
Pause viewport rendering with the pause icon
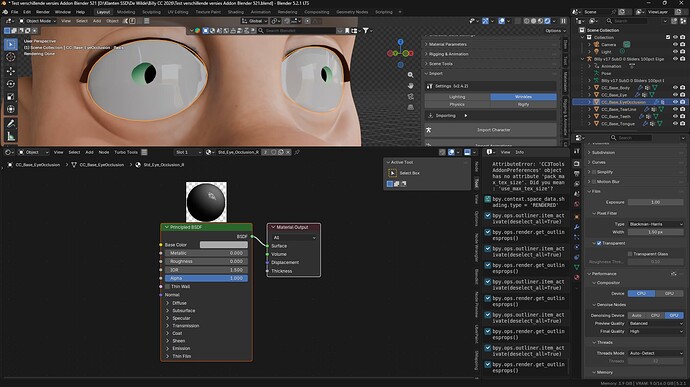(563, 21)
